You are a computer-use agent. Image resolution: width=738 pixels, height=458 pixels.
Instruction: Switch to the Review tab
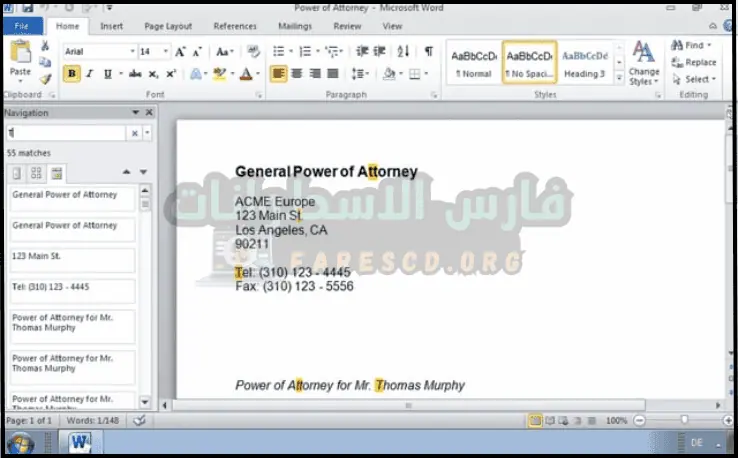tap(347, 26)
